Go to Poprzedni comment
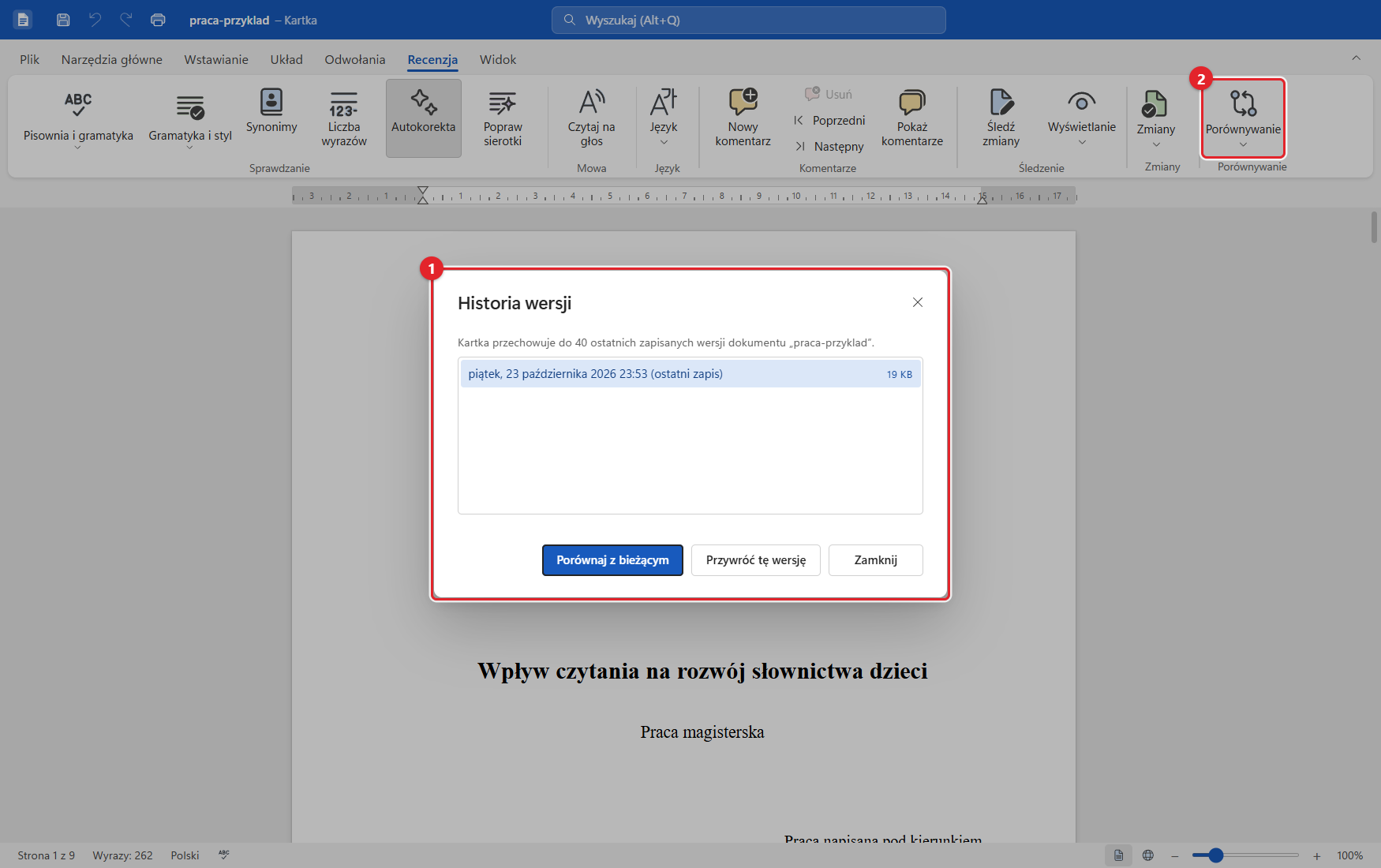1381x868 pixels. (829, 120)
